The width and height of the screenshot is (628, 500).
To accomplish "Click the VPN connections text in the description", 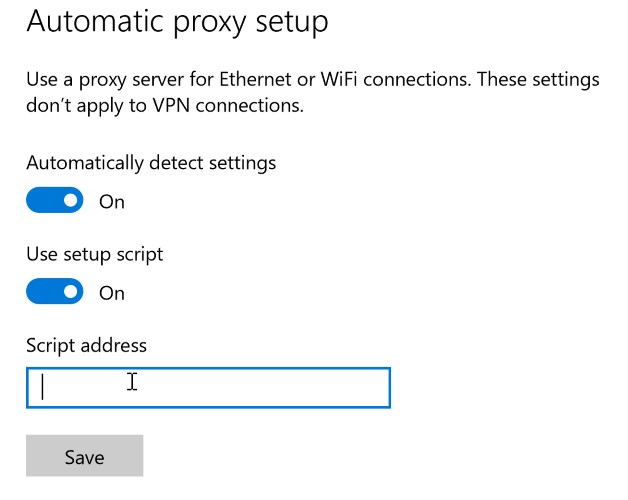I will tap(228, 106).
